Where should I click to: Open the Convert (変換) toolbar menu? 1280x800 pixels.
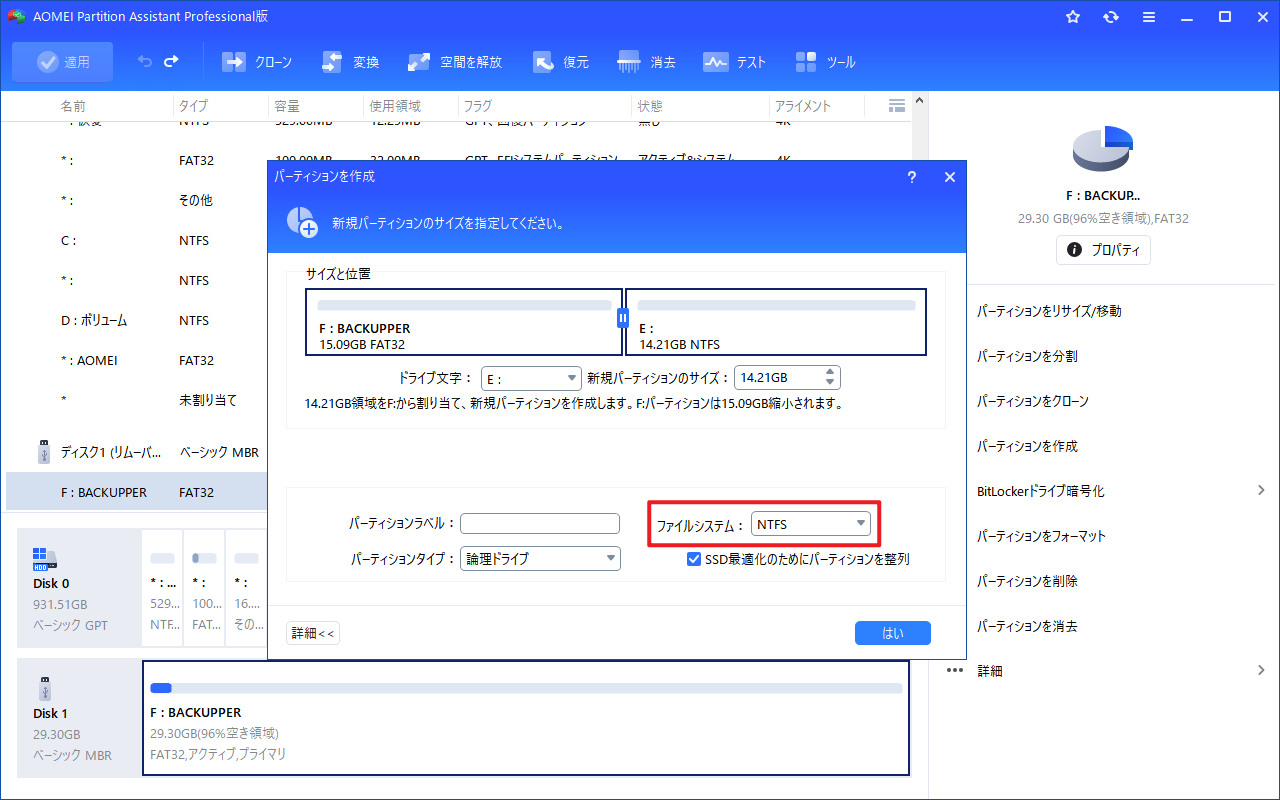coord(350,62)
